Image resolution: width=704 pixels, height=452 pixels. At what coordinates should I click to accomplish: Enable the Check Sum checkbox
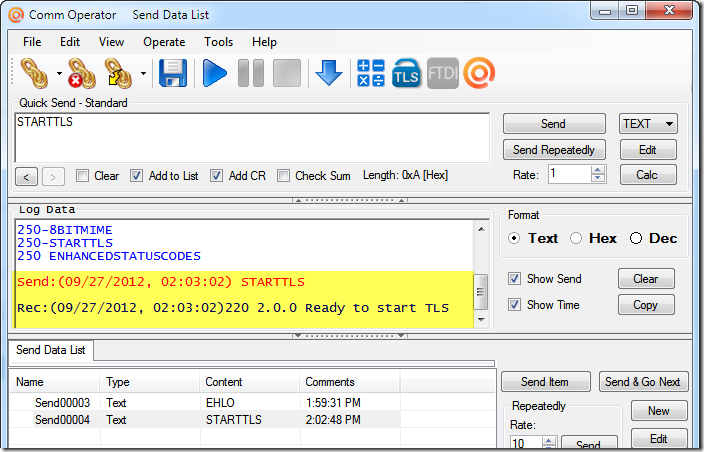[283, 176]
